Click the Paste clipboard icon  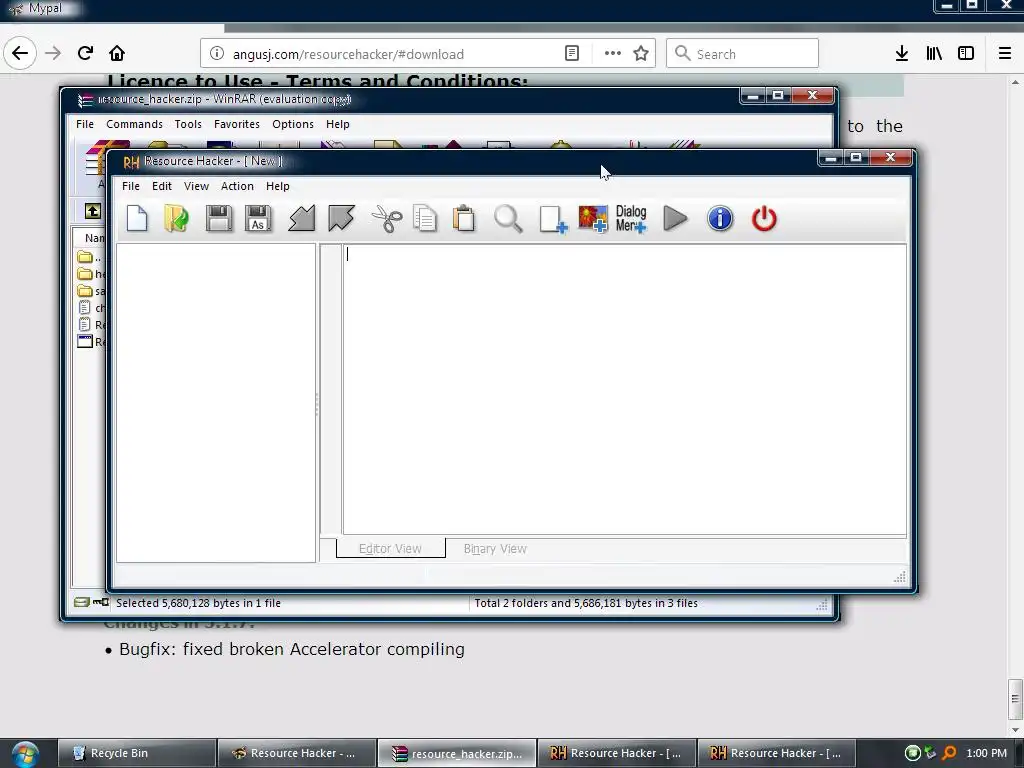coord(464,218)
